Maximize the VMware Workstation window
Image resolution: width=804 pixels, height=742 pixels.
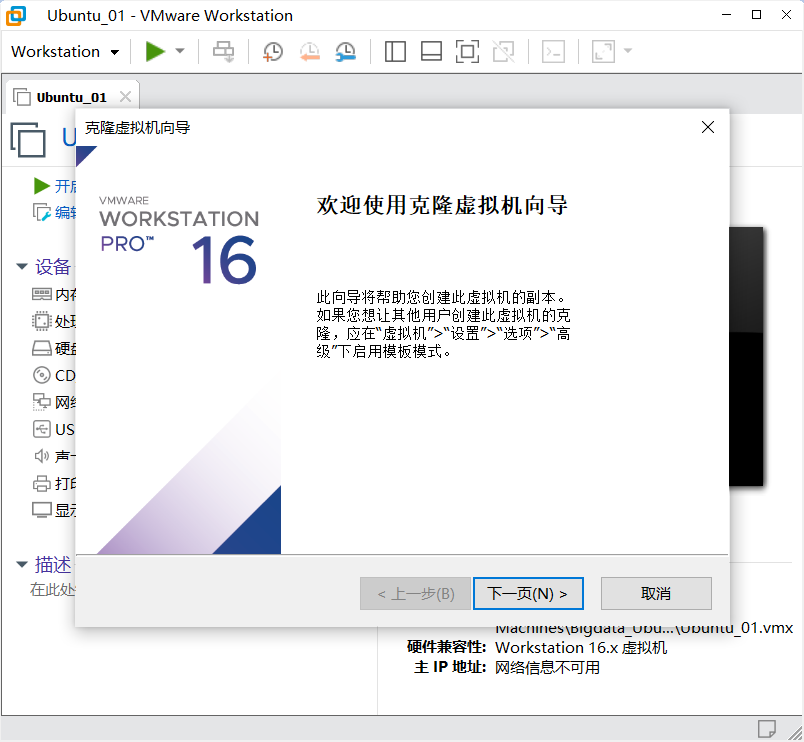coord(756,15)
